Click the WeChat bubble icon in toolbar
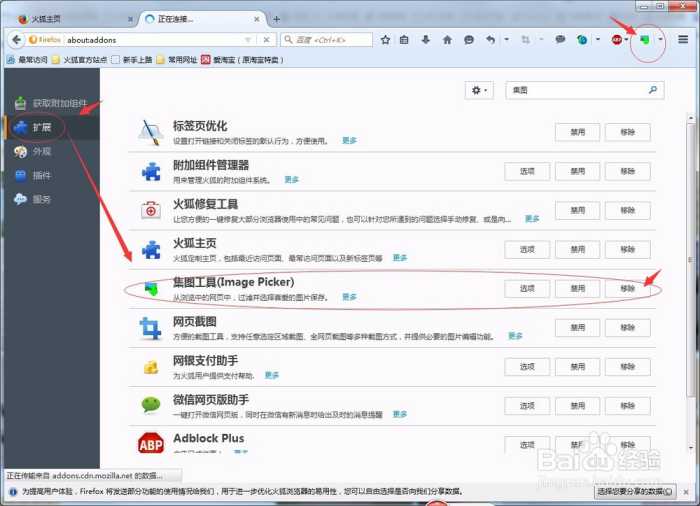The image size is (700, 506). [x=560, y=40]
